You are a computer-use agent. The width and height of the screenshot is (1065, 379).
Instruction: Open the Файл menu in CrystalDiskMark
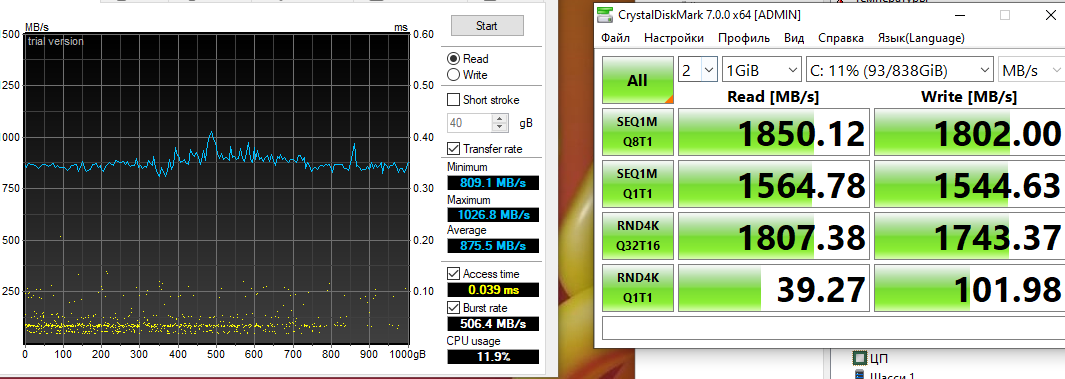615,38
